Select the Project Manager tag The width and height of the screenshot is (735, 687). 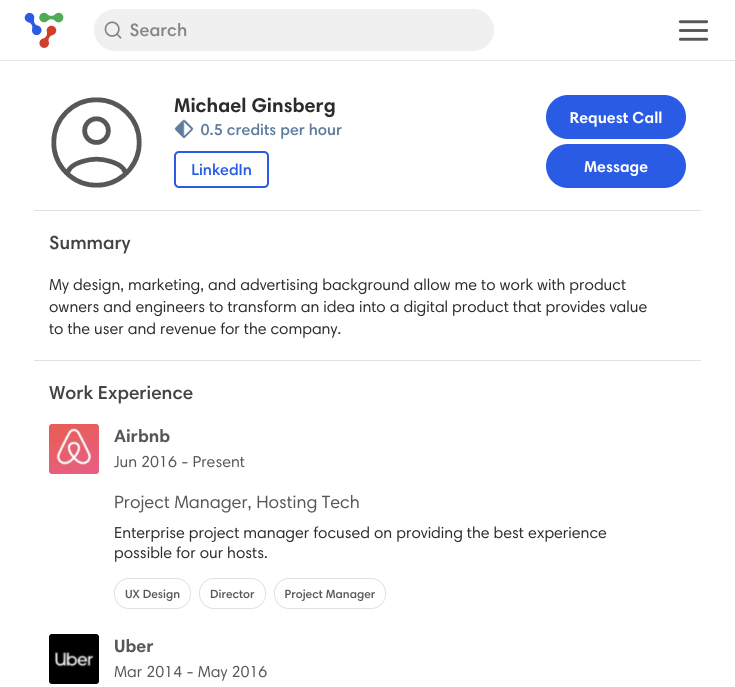[330, 594]
